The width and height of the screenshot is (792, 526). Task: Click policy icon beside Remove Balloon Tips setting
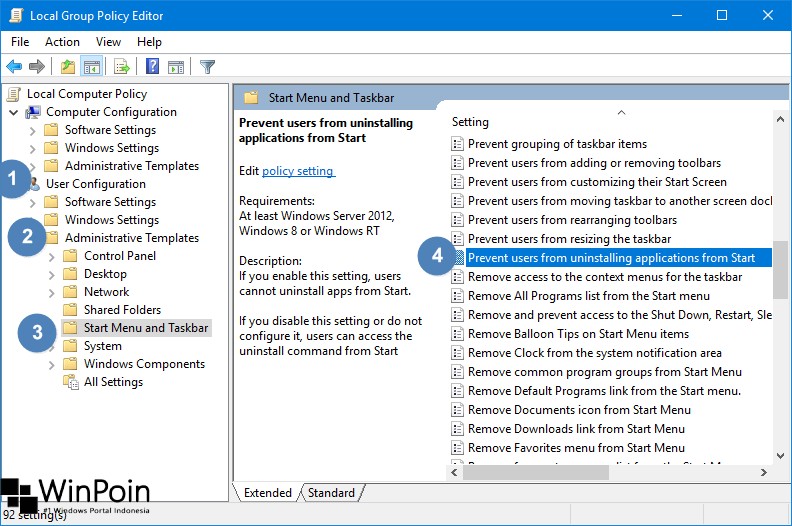[457, 334]
